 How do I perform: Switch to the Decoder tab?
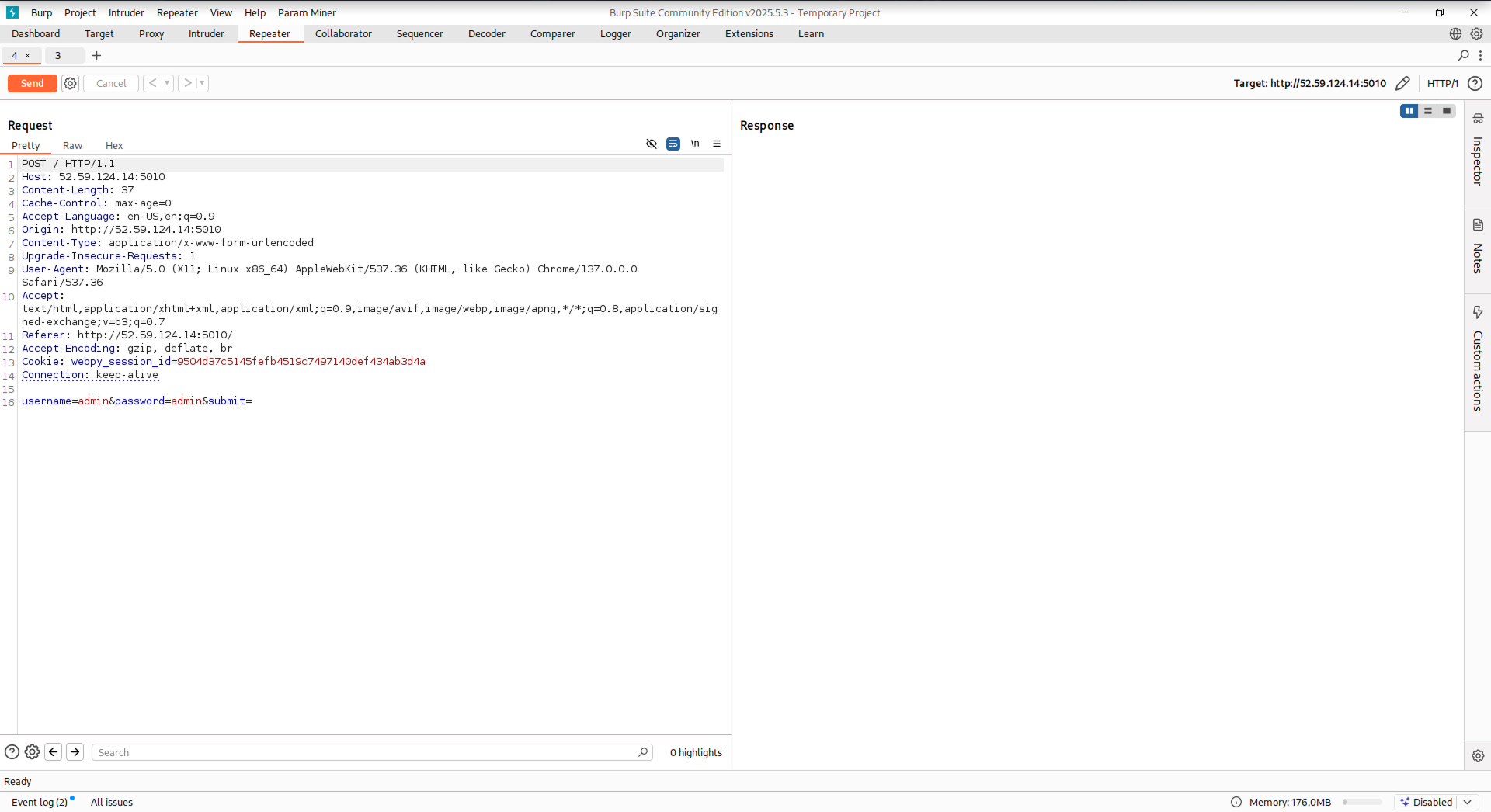[487, 33]
